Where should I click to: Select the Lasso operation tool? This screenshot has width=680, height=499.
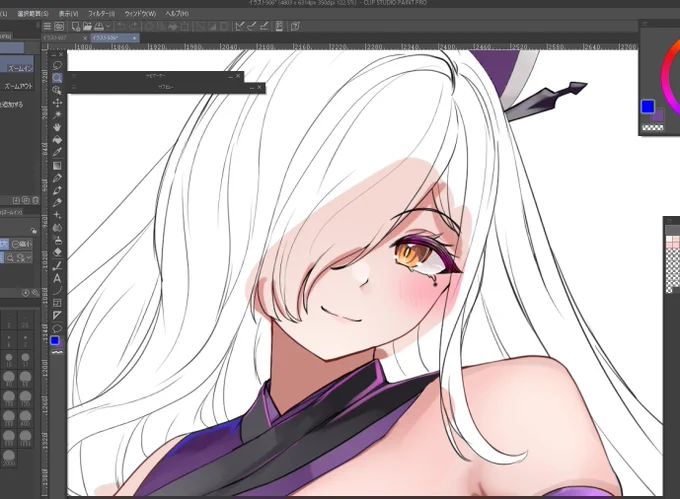[57, 65]
